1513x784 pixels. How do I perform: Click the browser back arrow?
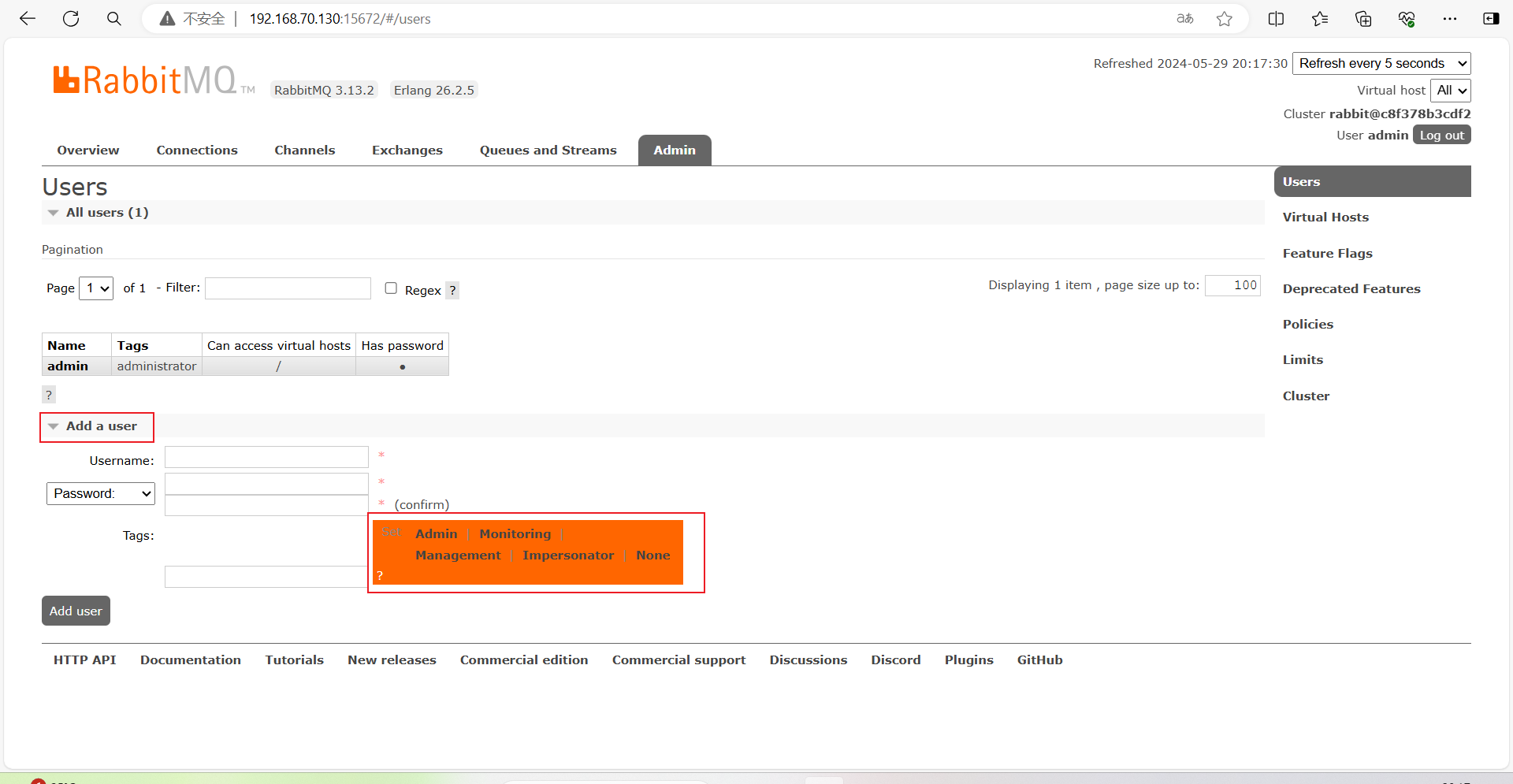pyautogui.click(x=28, y=19)
